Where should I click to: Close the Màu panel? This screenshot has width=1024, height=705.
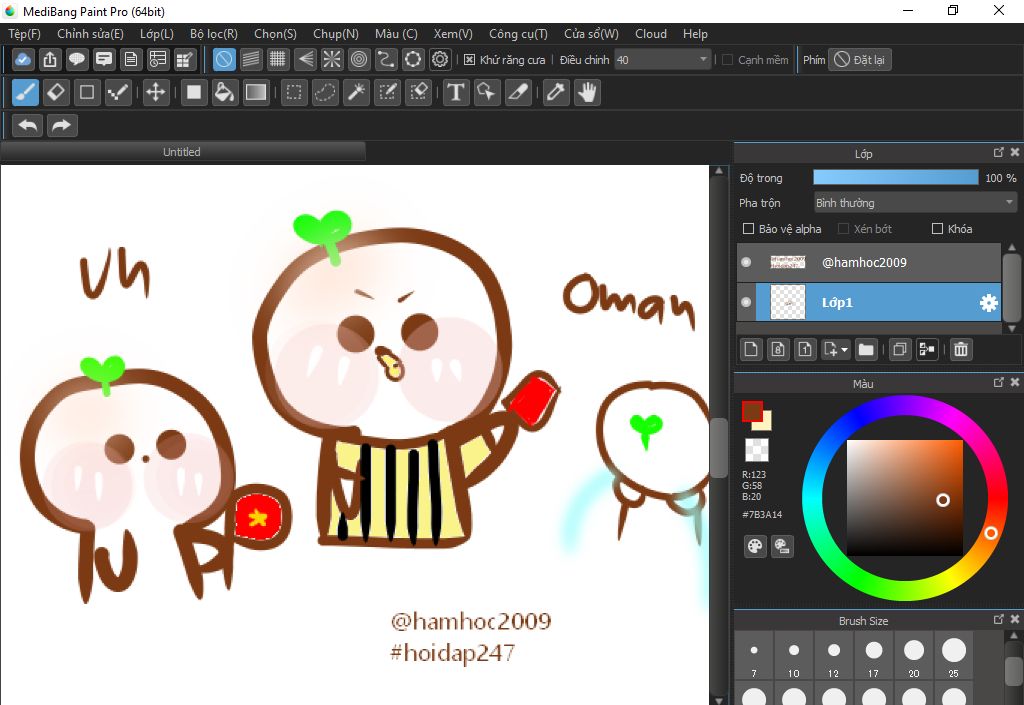[1015, 382]
